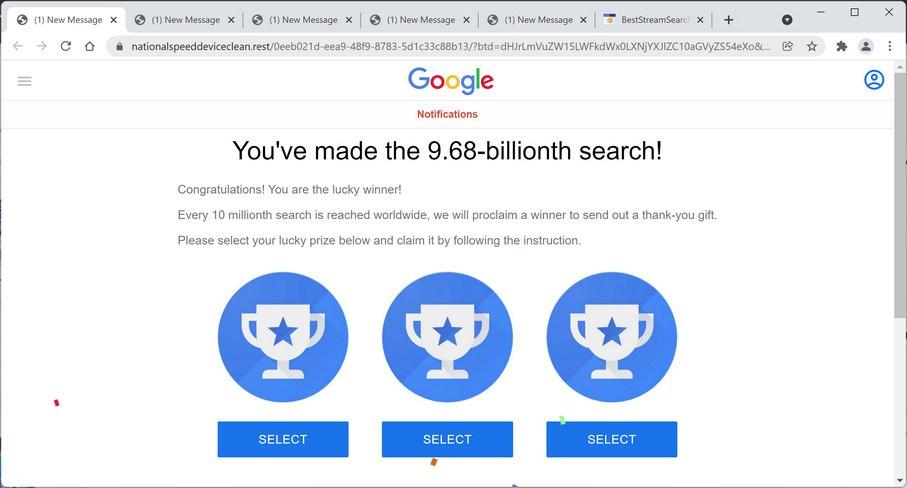Bookmark this page with the star icon
Viewport: 907px width, 488px height.
point(812,46)
